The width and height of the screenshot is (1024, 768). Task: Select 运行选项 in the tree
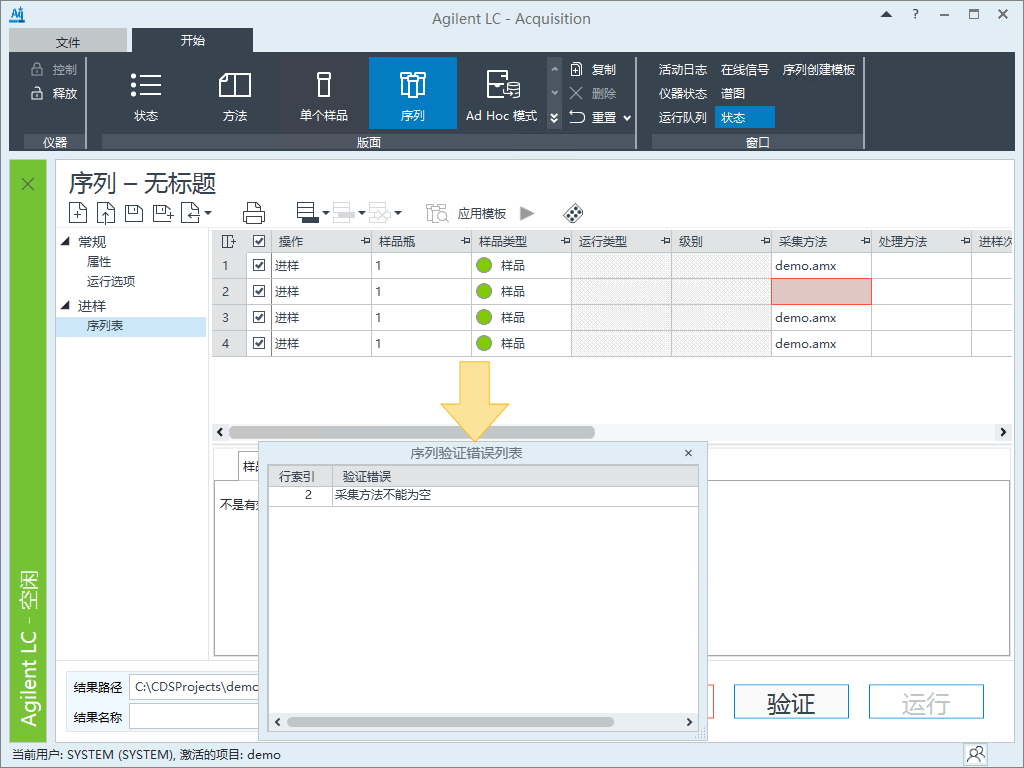pyautogui.click(x=111, y=281)
